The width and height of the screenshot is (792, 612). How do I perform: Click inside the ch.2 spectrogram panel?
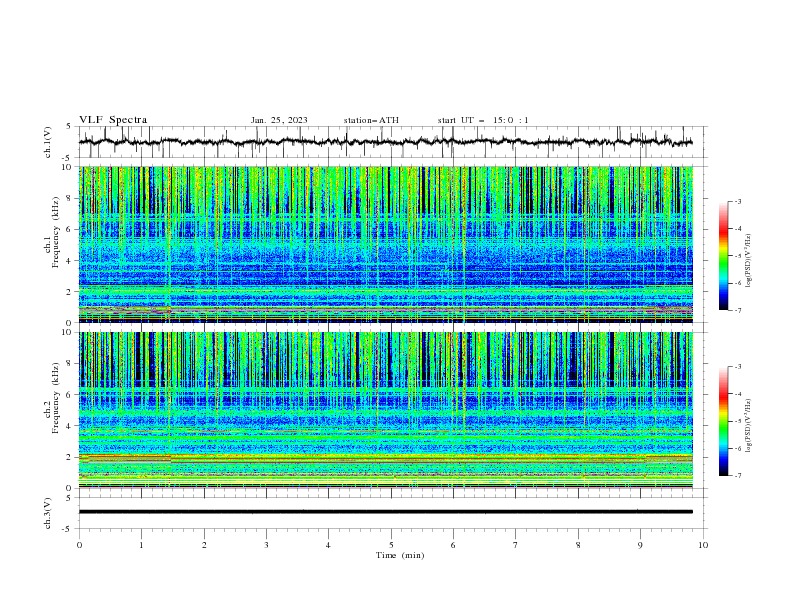coord(385,410)
